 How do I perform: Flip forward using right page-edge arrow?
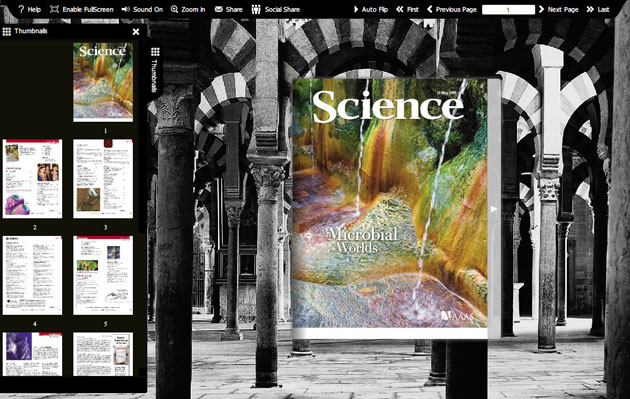[493, 209]
